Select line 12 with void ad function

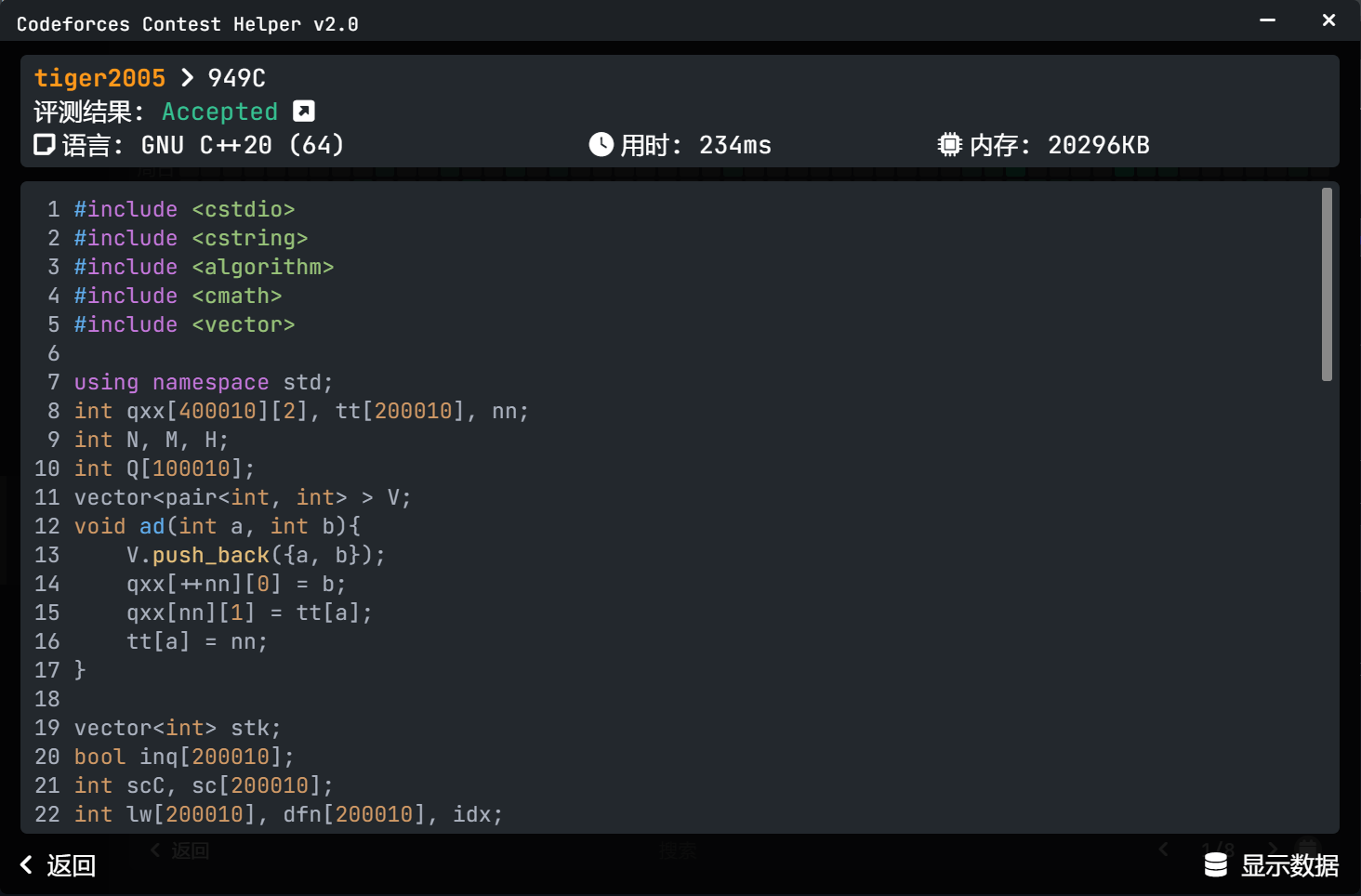[218, 526]
